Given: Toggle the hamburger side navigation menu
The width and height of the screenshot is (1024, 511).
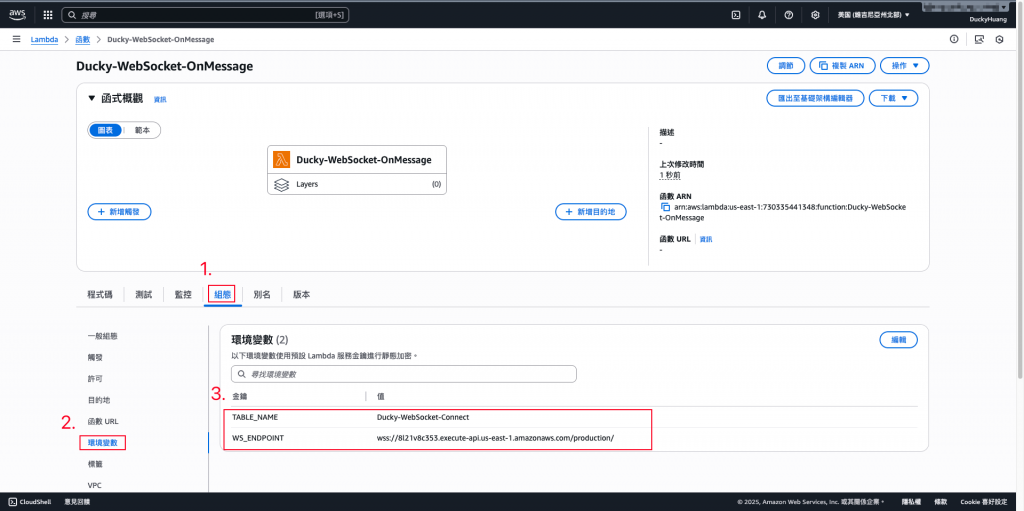Looking at the screenshot, I should coord(16,39).
